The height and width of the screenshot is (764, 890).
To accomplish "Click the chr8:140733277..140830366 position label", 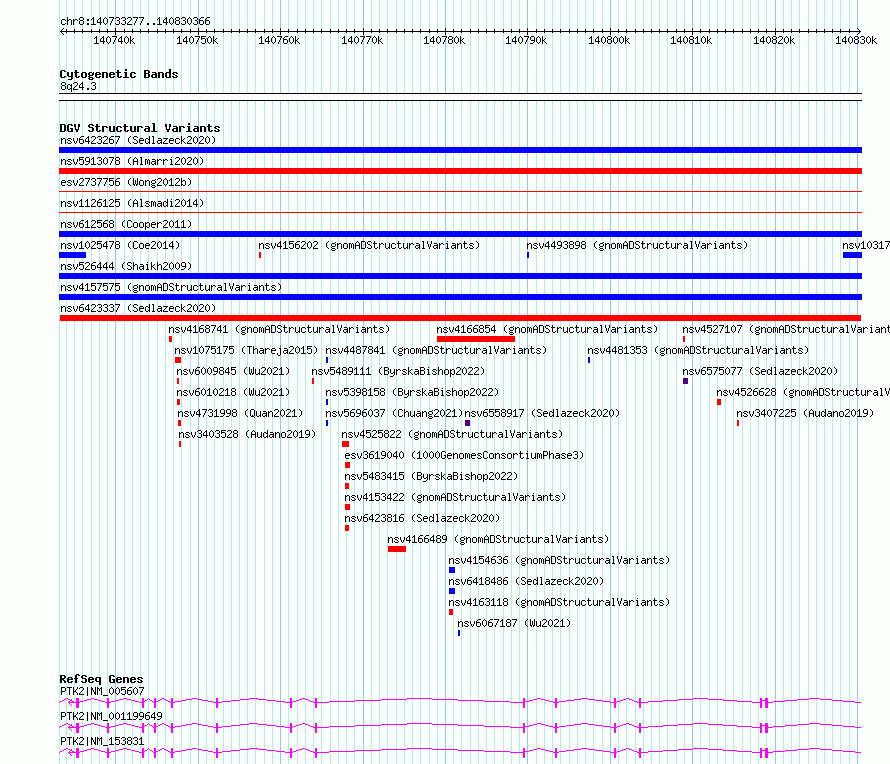I will click(135, 22).
